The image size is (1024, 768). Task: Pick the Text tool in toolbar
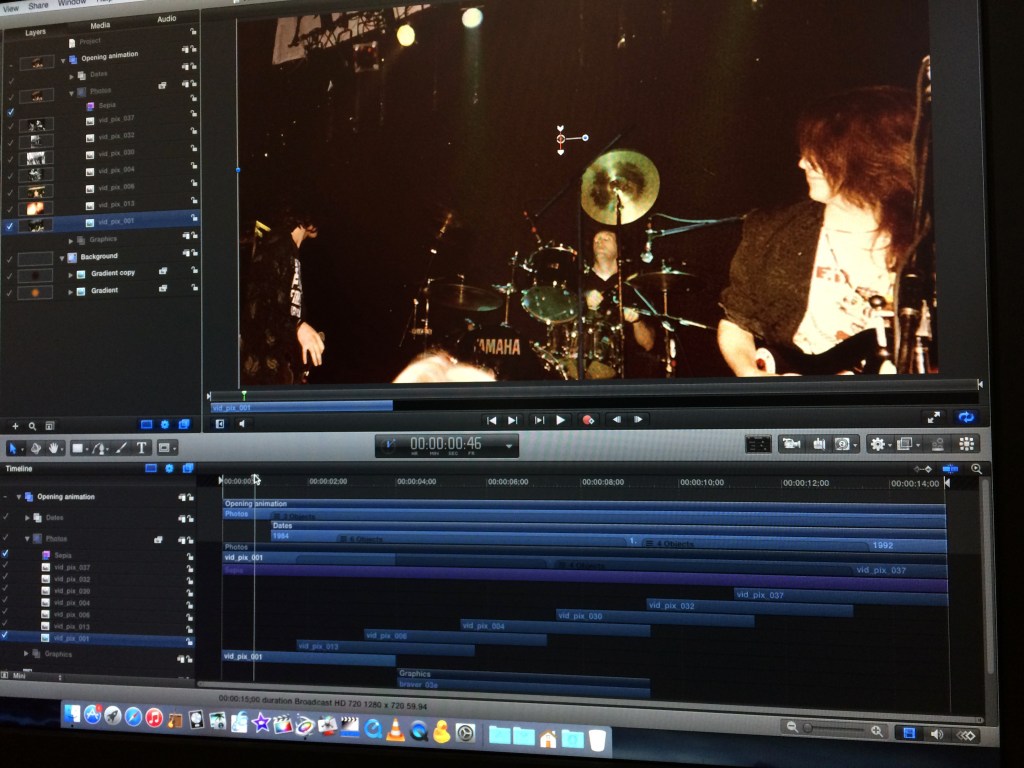(142, 448)
